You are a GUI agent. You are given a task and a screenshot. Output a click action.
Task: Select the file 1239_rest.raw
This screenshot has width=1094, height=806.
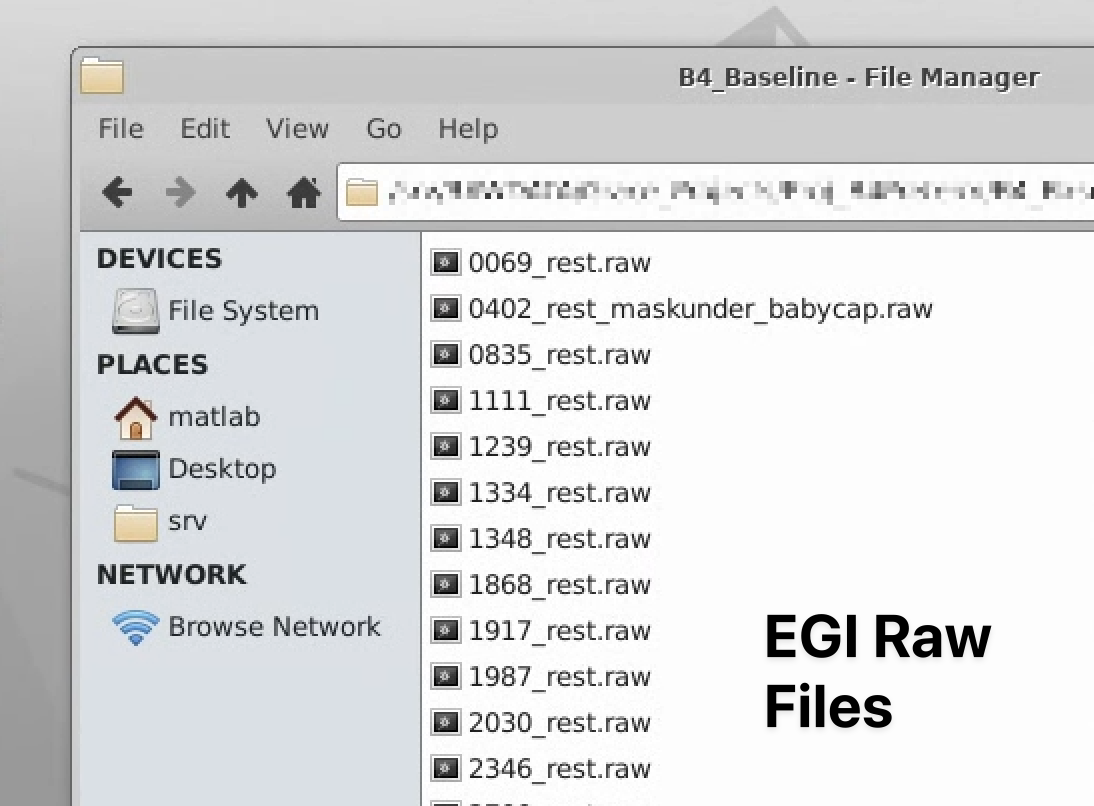point(559,447)
